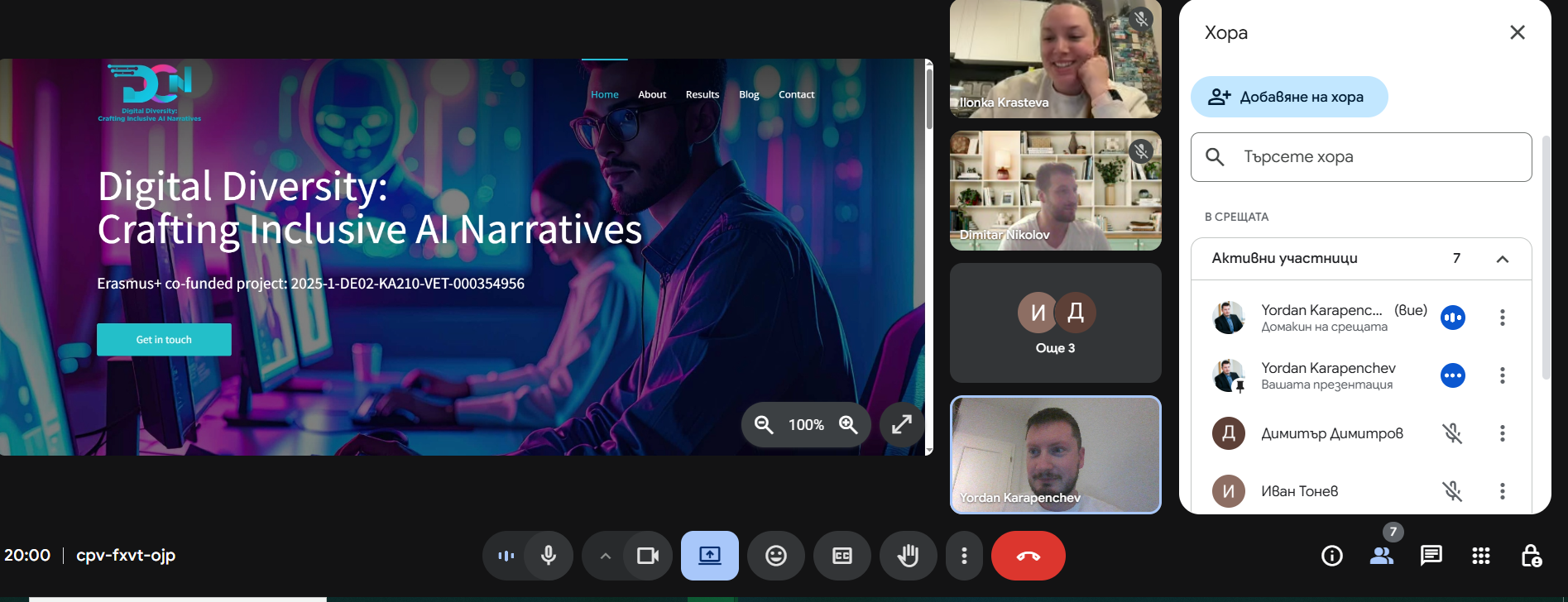The image size is (1568, 602).
Task: Raise hand using the hand icon
Action: click(x=908, y=556)
